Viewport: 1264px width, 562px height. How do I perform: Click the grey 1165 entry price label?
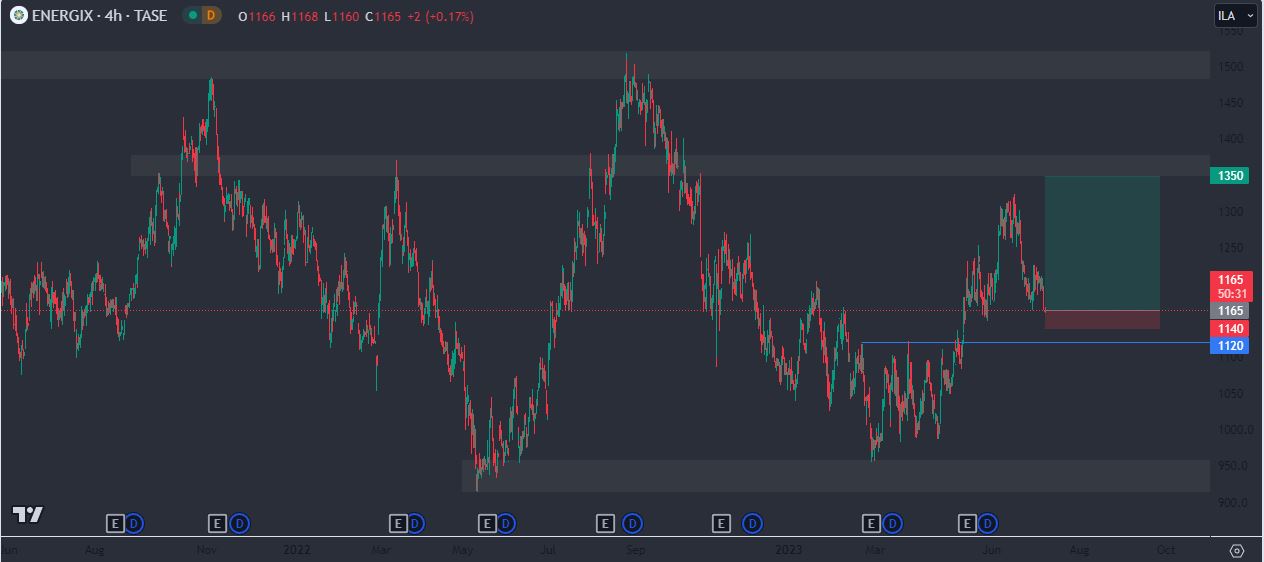pos(1229,311)
